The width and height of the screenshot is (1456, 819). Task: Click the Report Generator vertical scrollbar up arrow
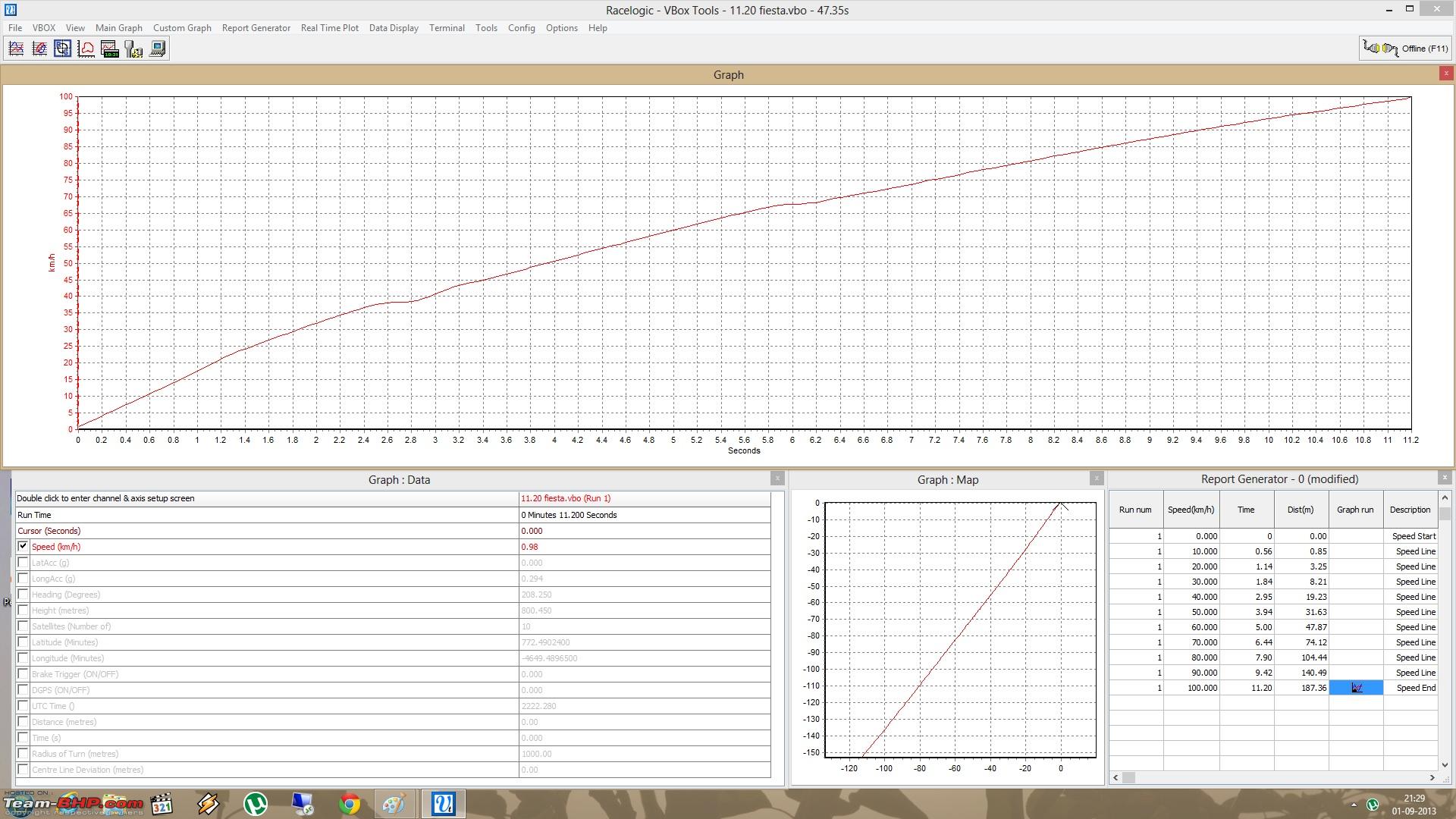1445,497
